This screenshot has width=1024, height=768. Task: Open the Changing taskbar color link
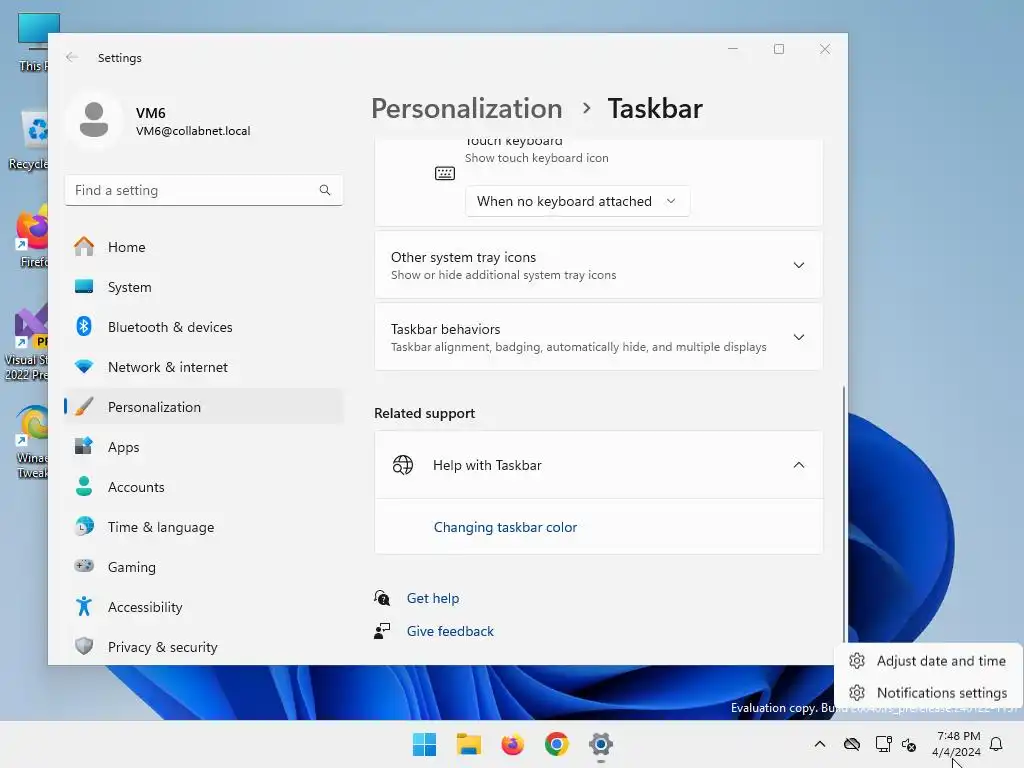pyautogui.click(x=505, y=527)
